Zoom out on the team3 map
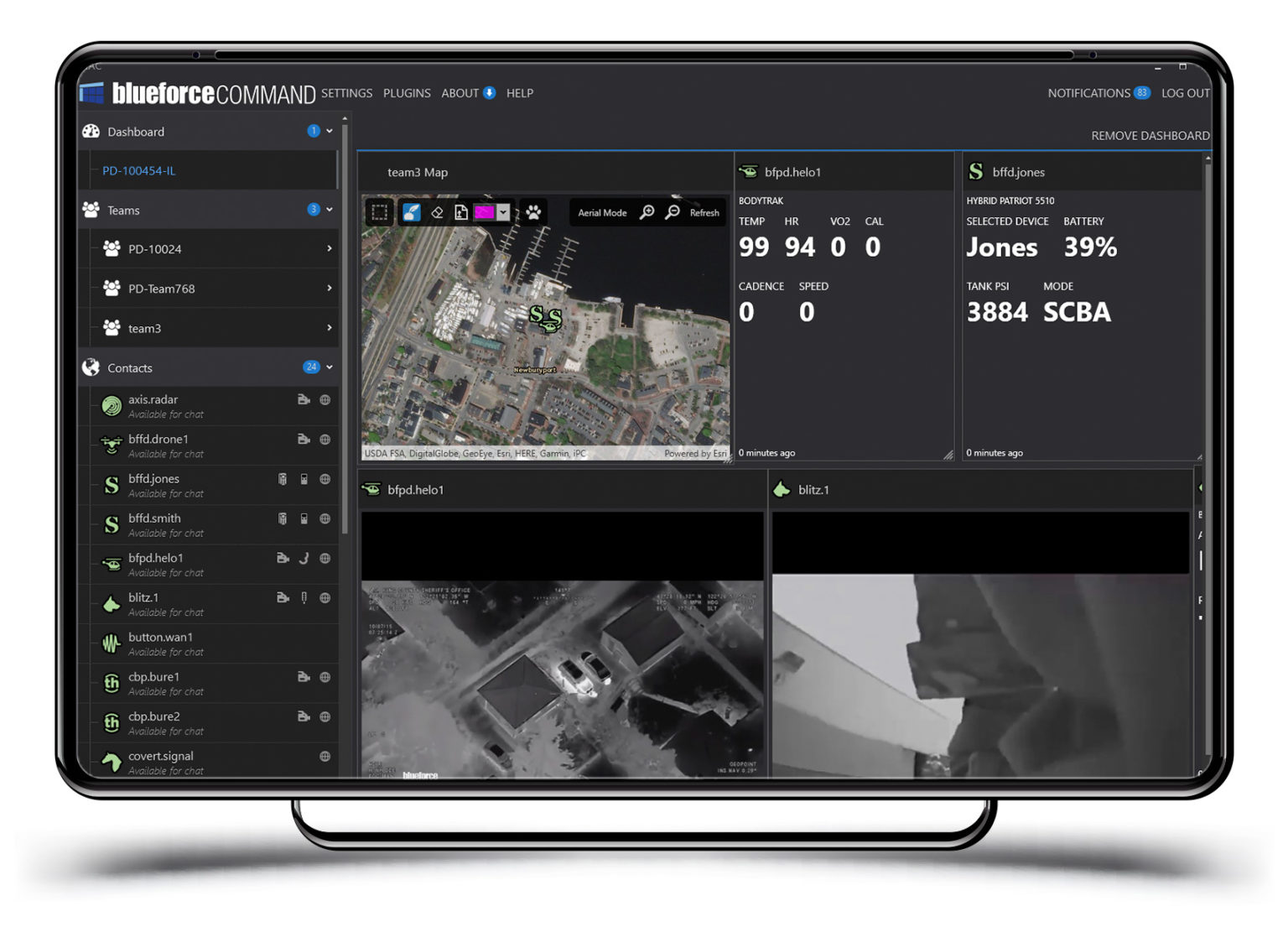 point(672,212)
